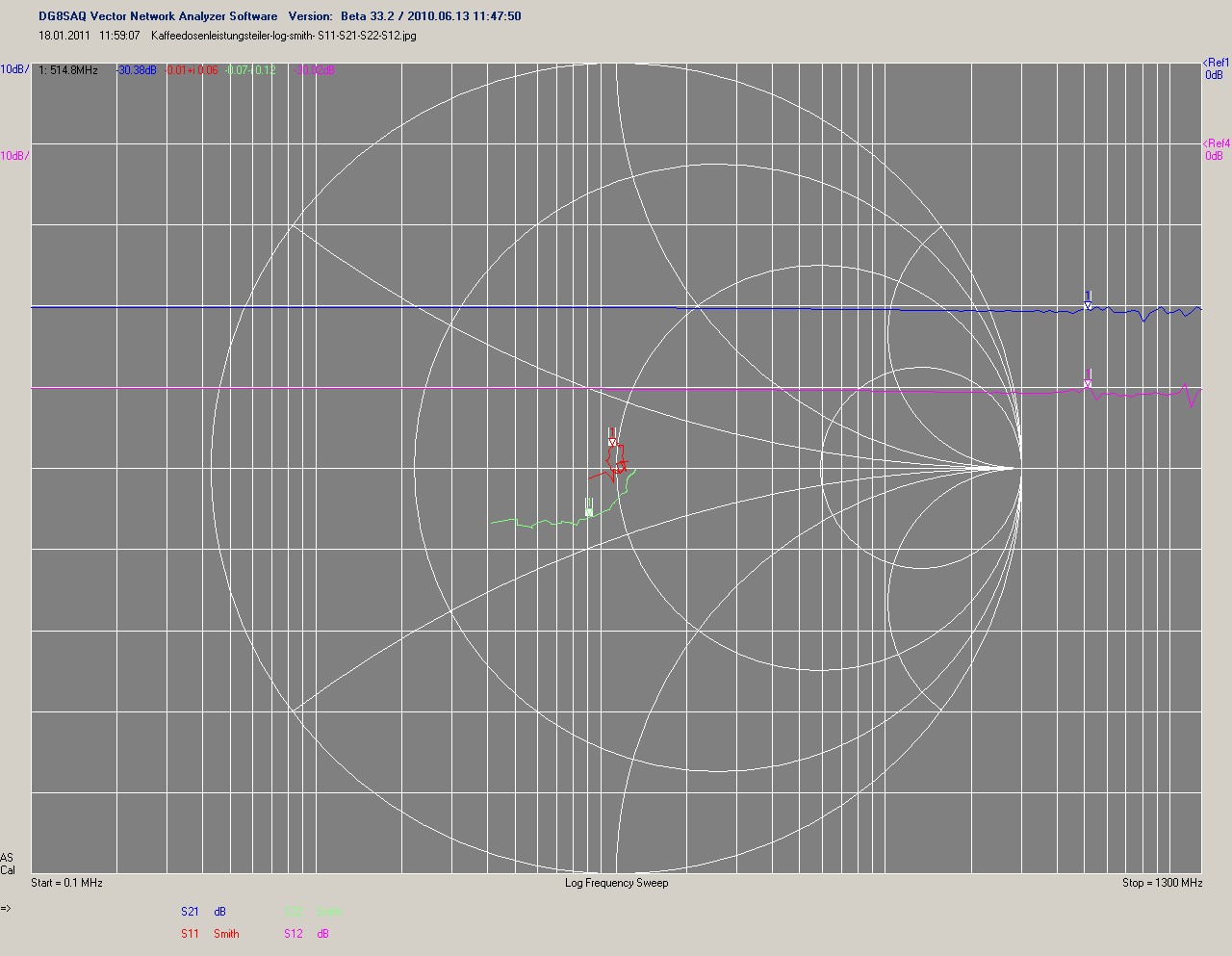1232x956 pixels.
Task: Click the Stop = 1300 MHz frequency label
Action: 1162,883
